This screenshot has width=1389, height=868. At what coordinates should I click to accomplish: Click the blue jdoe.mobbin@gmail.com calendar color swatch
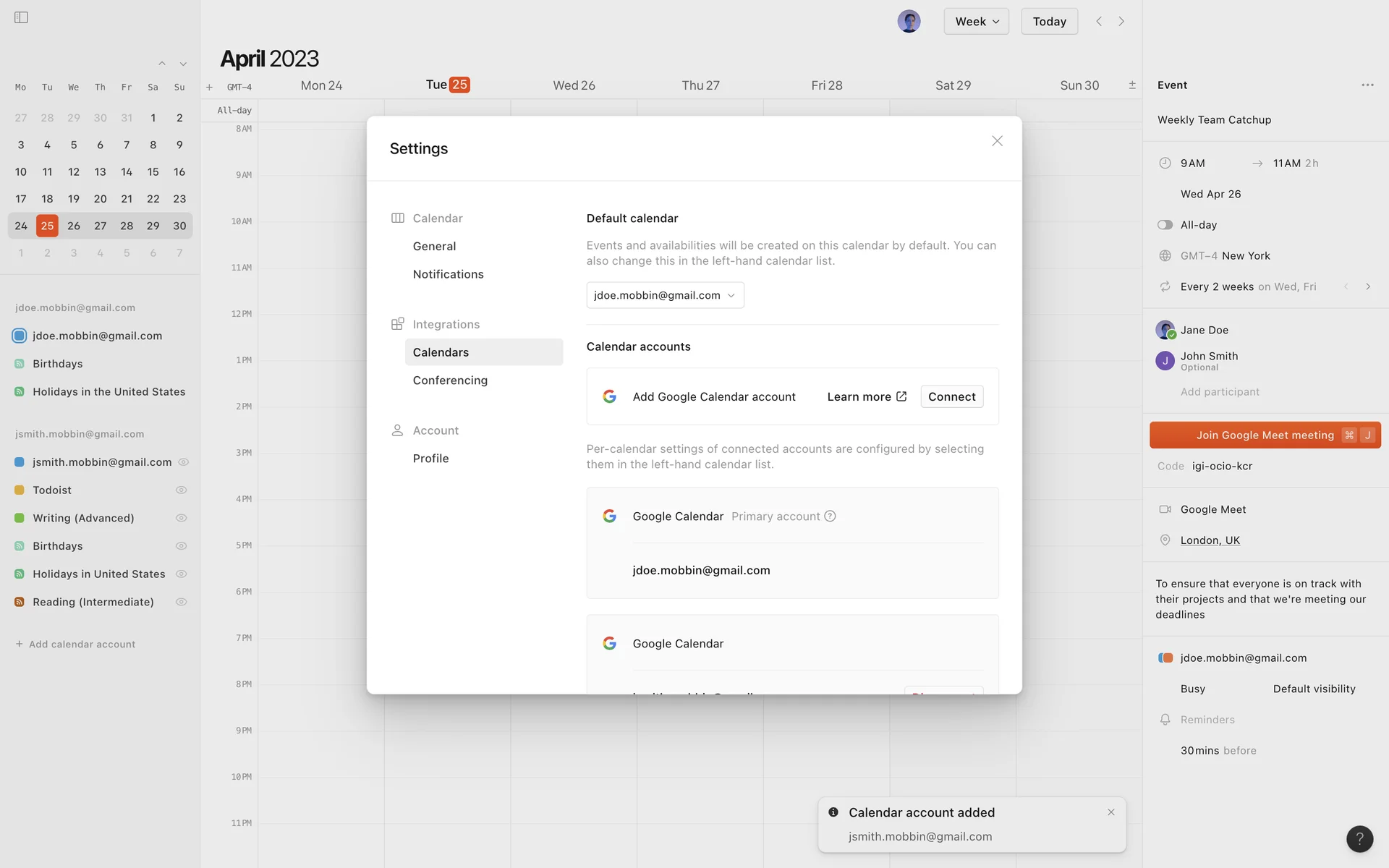(x=20, y=336)
